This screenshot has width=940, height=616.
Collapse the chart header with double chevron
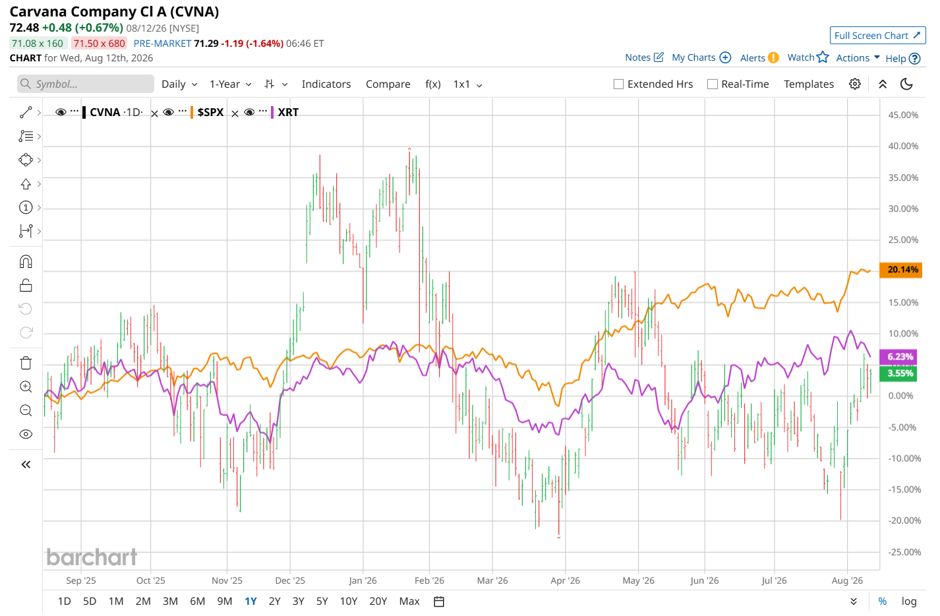(x=882, y=84)
